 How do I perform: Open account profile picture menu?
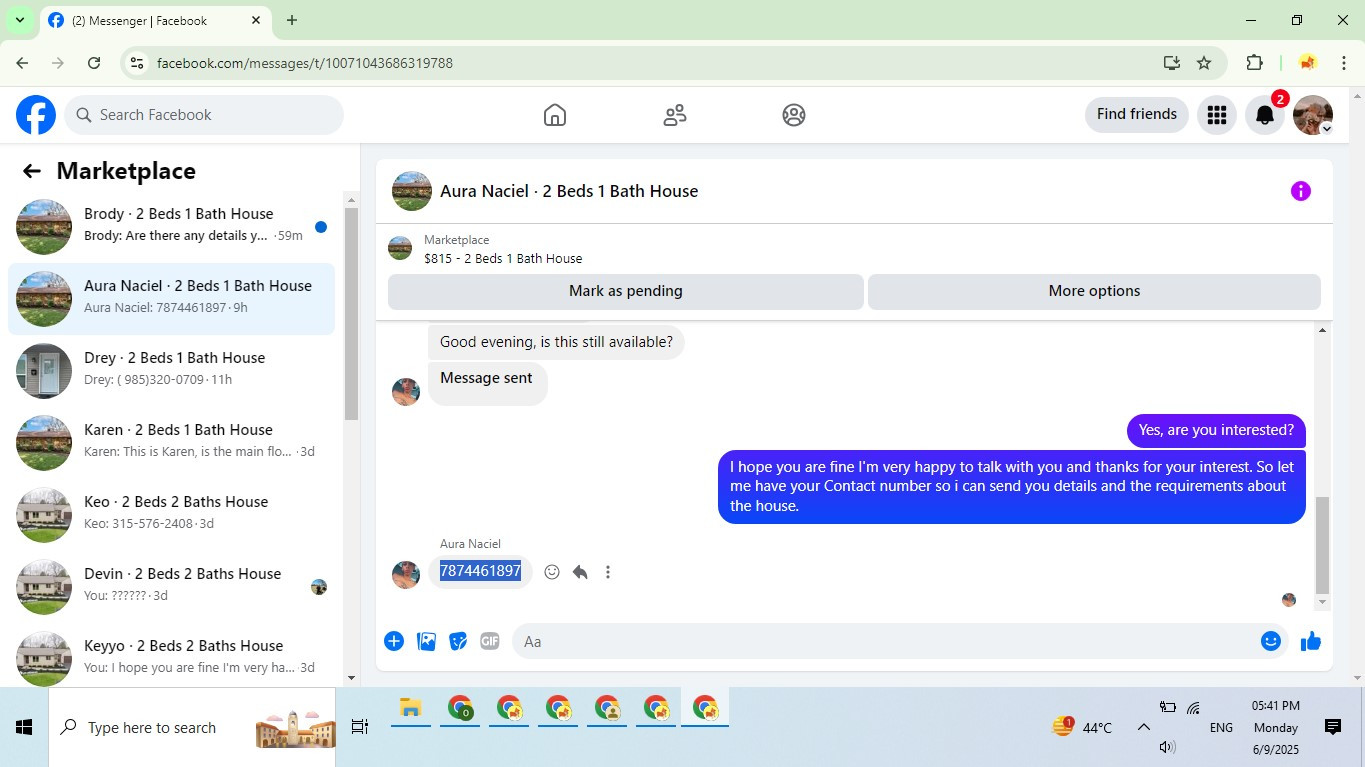tap(1313, 115)
